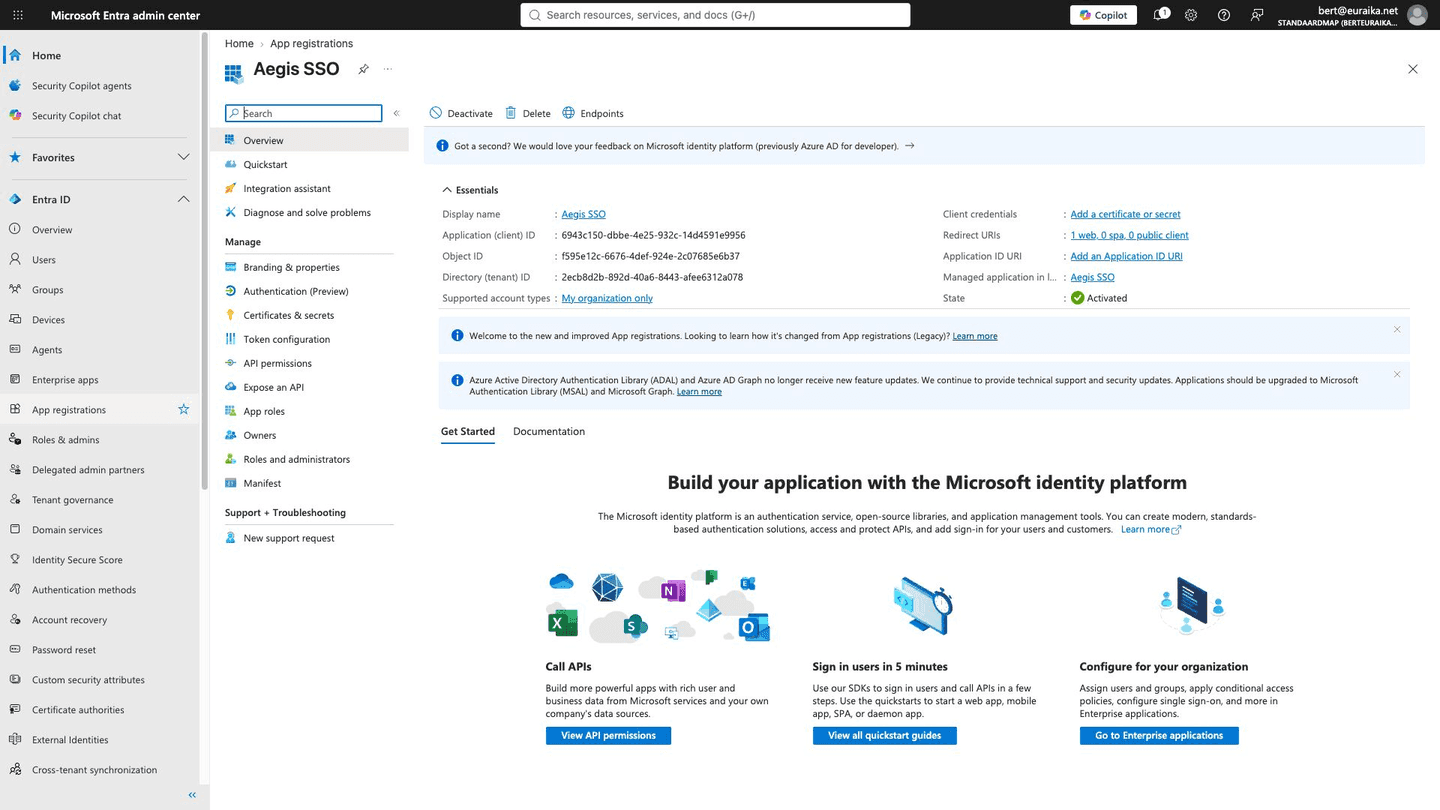Dismiss the App registrations welcome banner
This screenshot has height=810, width=1440.
(x=1397, y=329)
